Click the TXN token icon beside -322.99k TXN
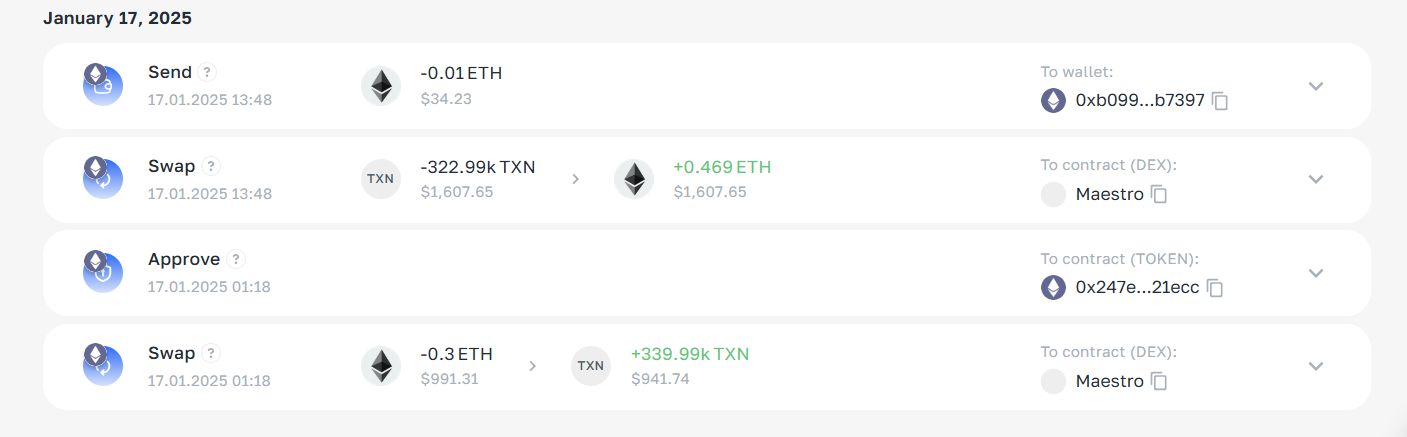The height and width of the screenshot is (437, 1407). click(381, 179)
